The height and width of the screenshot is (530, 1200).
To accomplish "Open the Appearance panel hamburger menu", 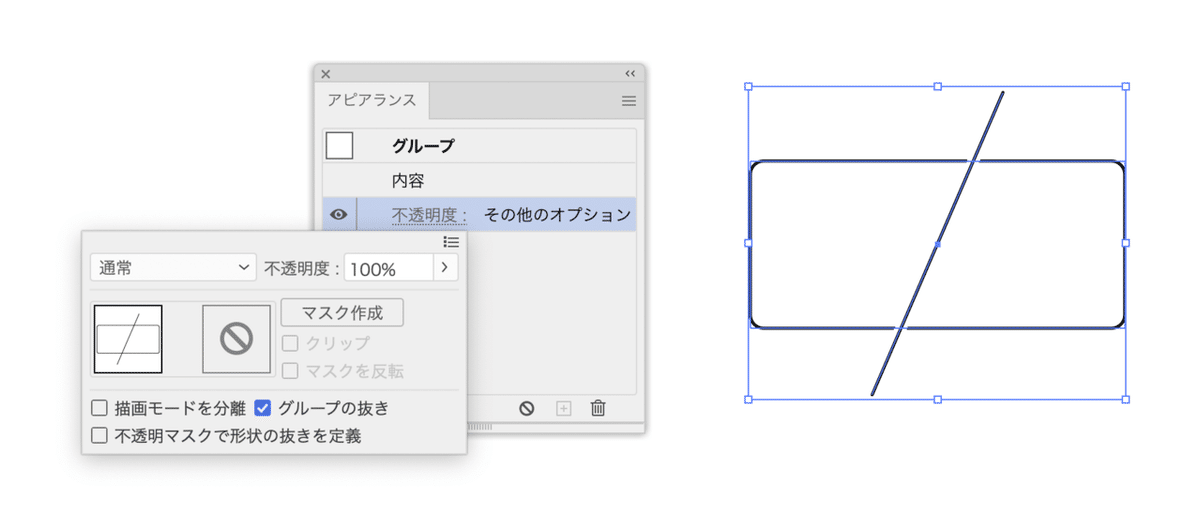I will 629,101.
